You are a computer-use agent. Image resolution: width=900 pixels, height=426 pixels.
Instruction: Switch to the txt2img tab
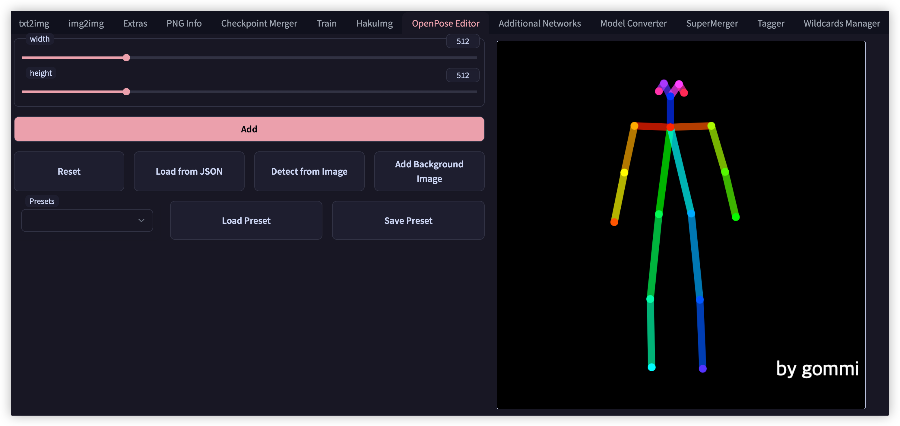[x=34, y=24]
